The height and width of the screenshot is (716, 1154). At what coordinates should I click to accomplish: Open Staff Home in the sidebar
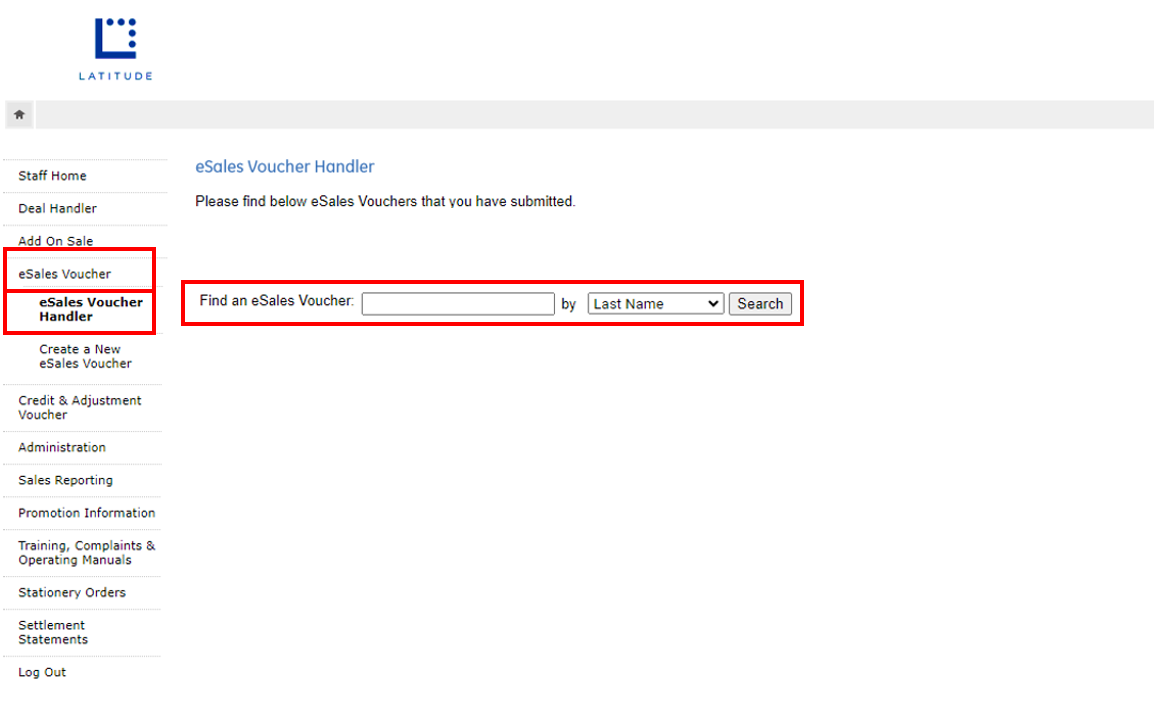point(52,176)
